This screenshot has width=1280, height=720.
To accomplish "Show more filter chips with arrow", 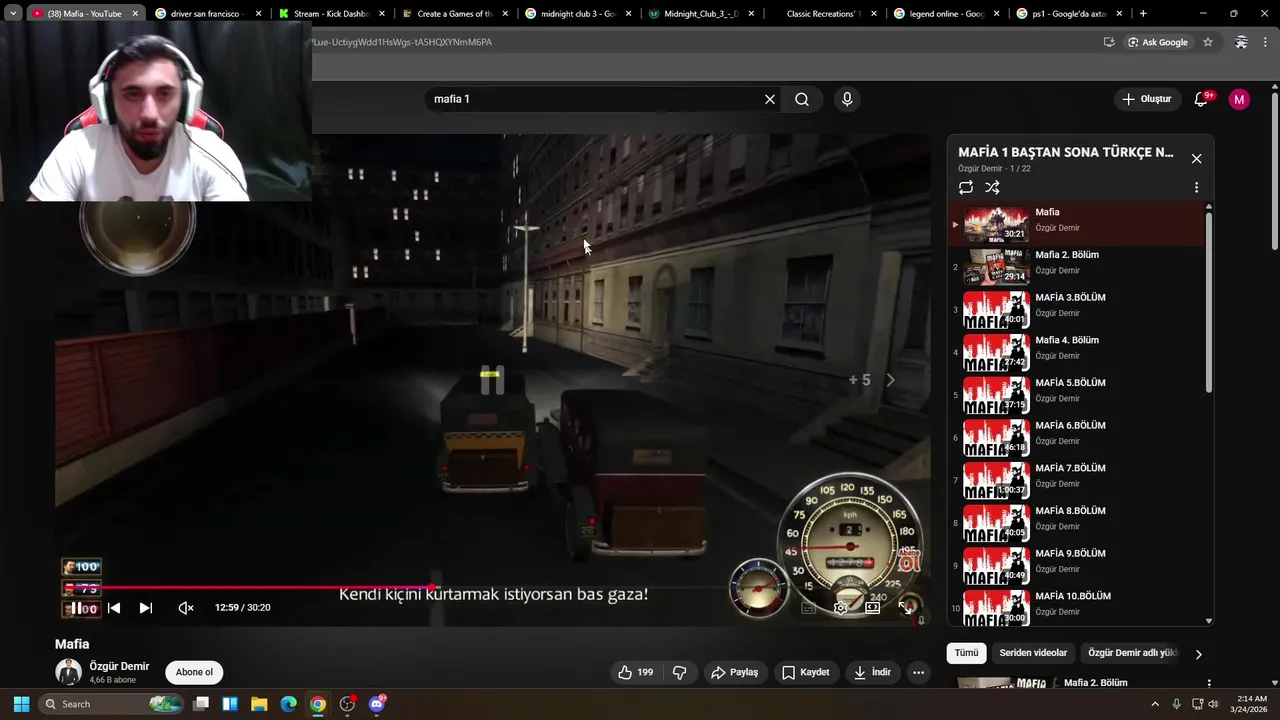I will pos(1198,654).
